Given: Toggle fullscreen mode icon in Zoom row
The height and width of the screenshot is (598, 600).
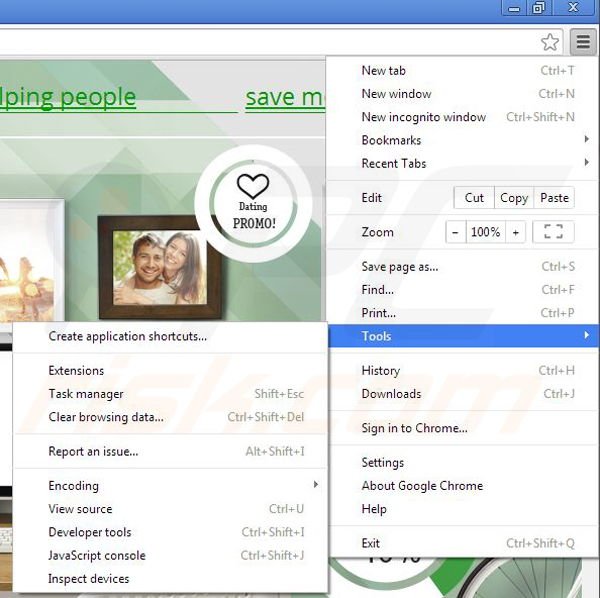Looking at the screenshot, I should point(553,231).
